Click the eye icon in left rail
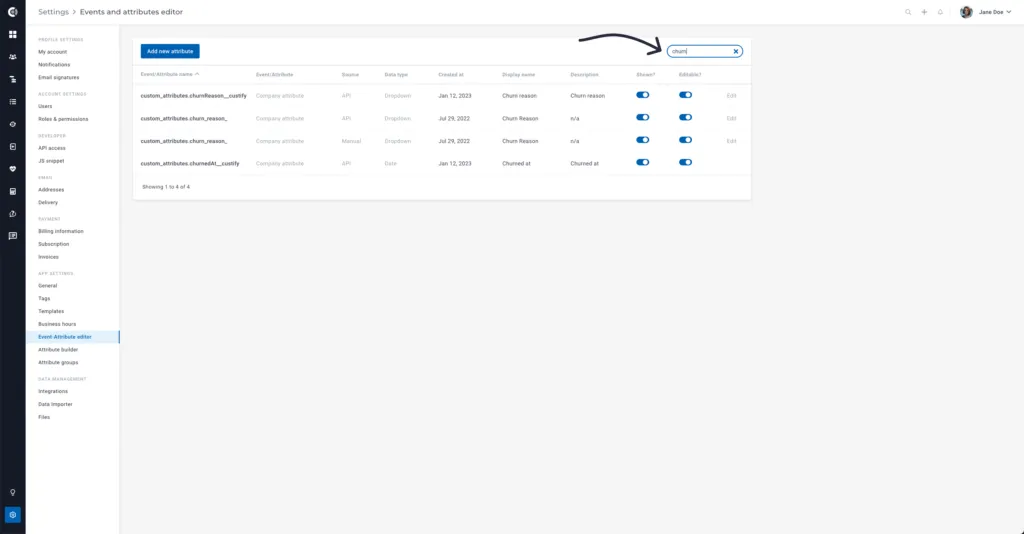The height and width of the screenshot is (534, 1024). pos(12,124)
